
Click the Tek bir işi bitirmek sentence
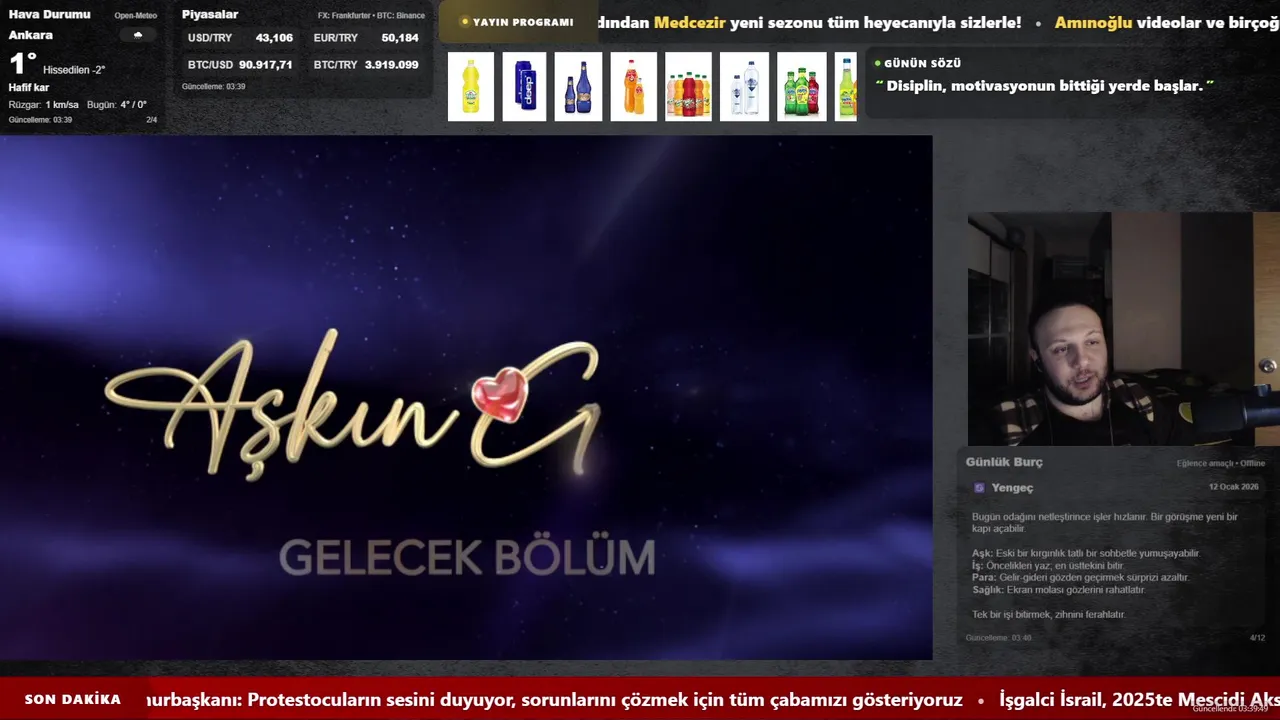click(1048, 614)
